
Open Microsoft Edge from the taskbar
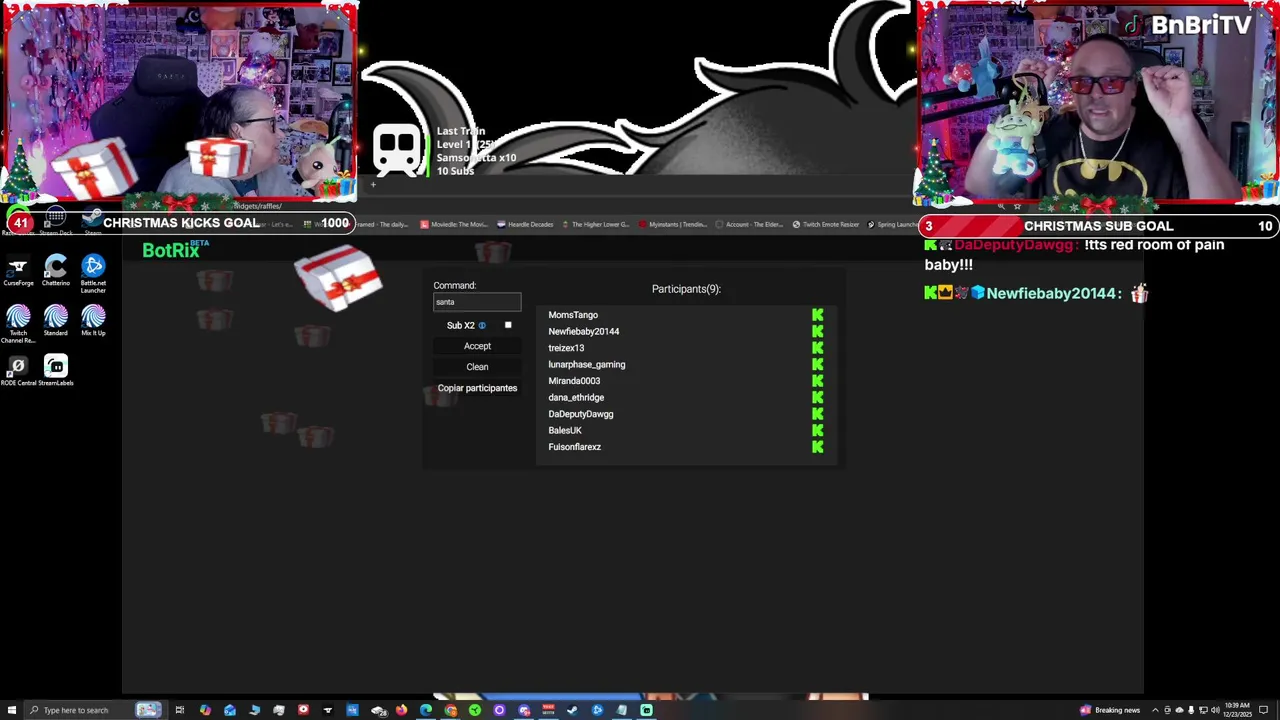tap(426, 710)
